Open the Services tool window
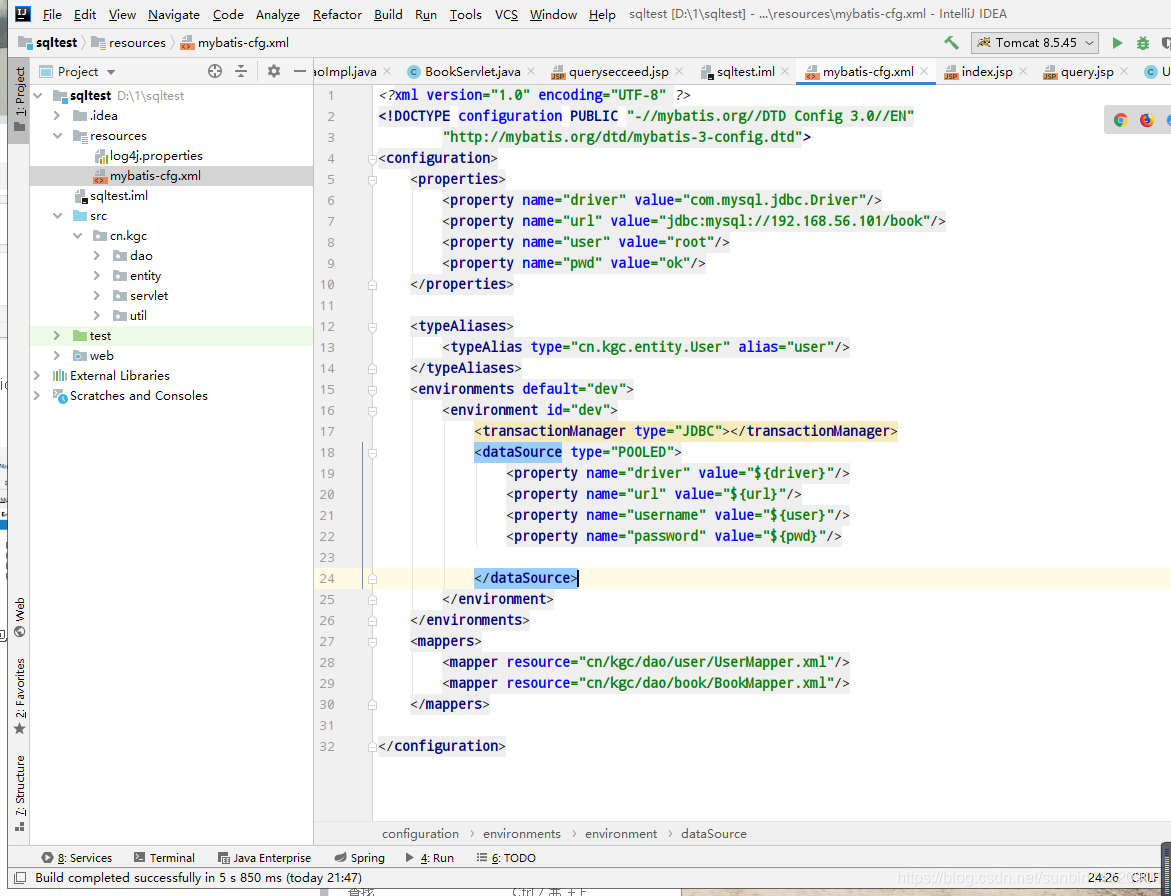Image resolution: width=1171 pixels, height=896 pixels. pos(77,858)
